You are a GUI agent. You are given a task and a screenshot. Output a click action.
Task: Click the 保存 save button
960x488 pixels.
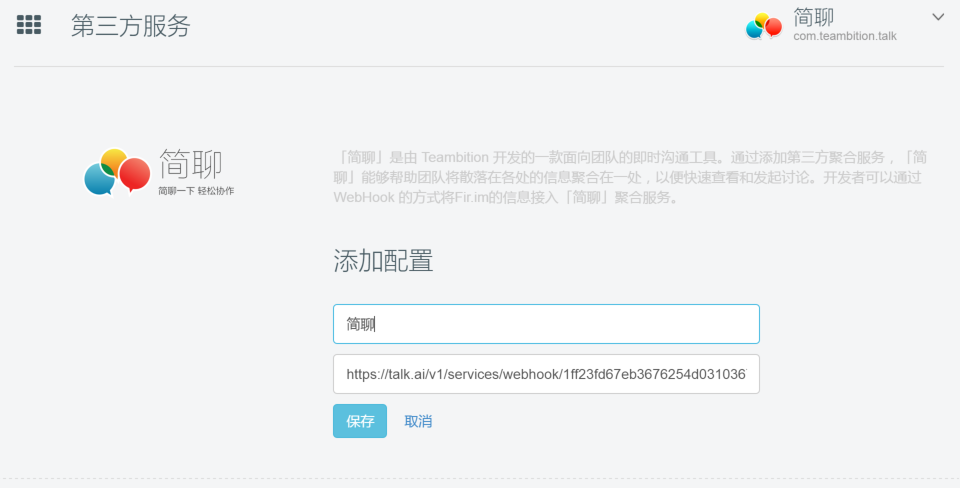pyautogui.click(x=360, y=421)
